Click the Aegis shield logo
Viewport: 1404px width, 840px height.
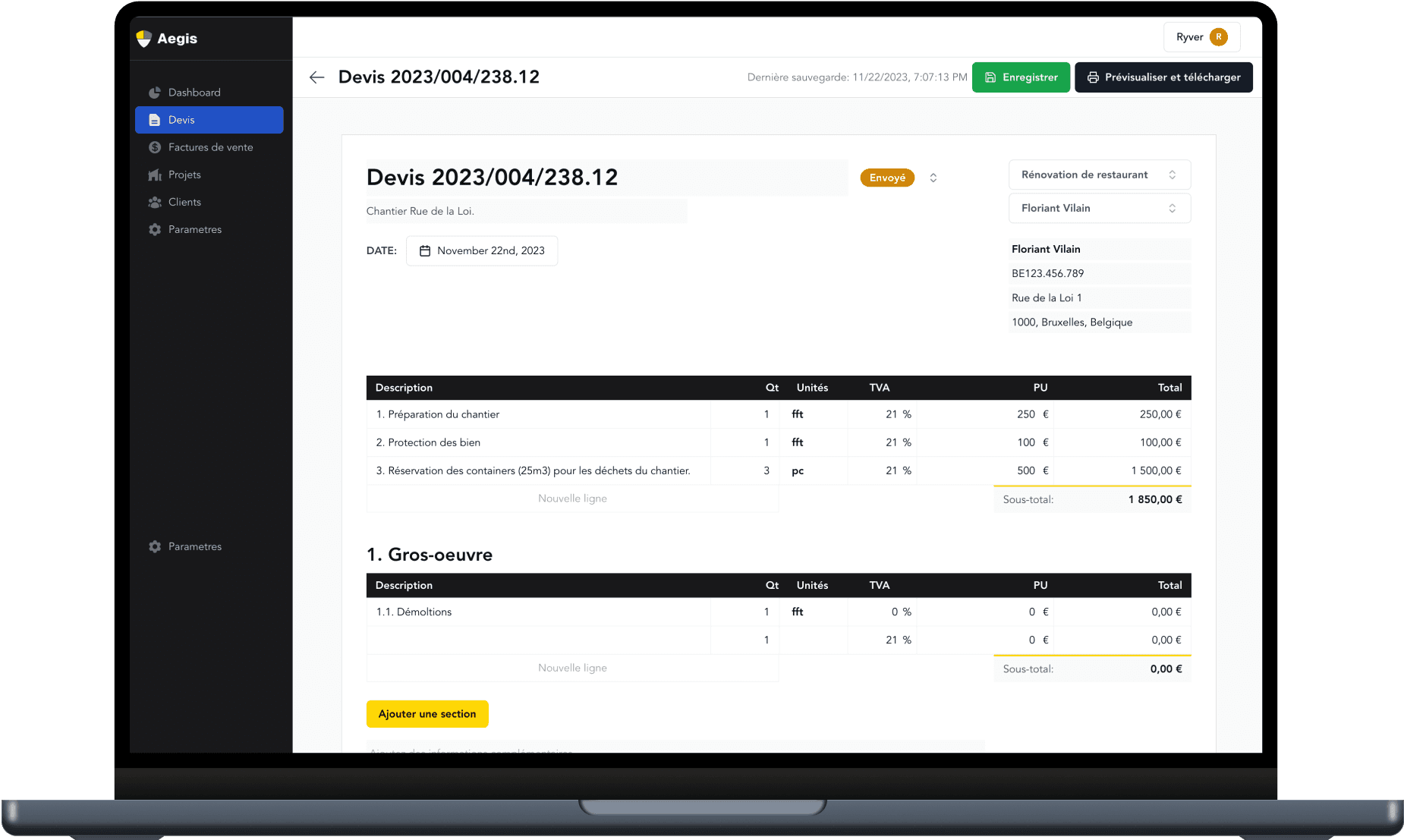pos(143,39)
